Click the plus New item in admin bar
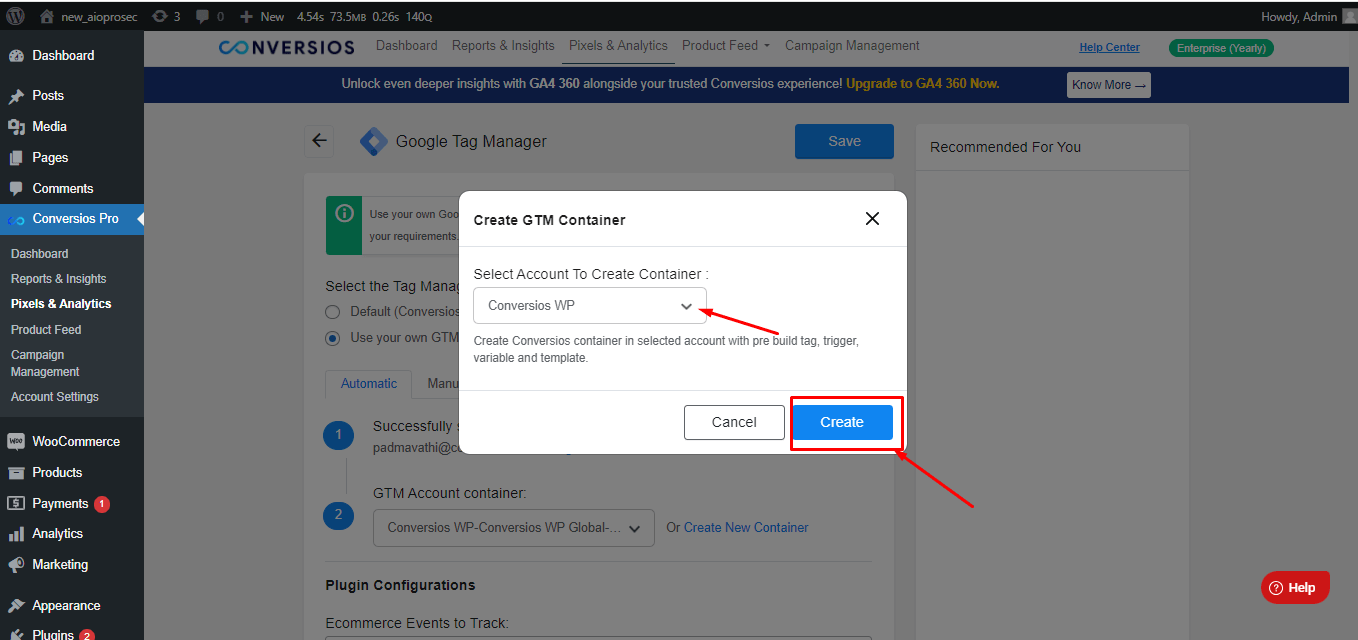The image size is (1358, 640). click(x=262, y=16)
